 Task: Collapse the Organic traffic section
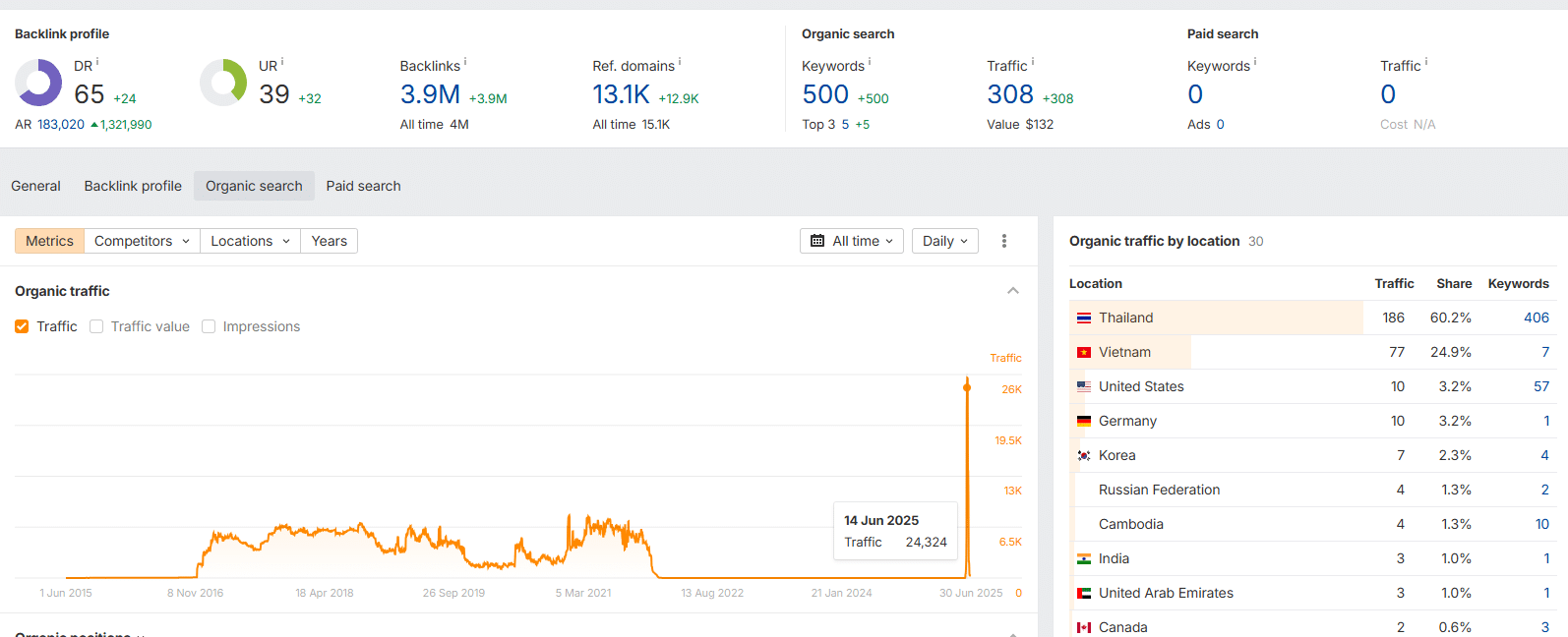pyautogui.click(x=1013, y=291)
